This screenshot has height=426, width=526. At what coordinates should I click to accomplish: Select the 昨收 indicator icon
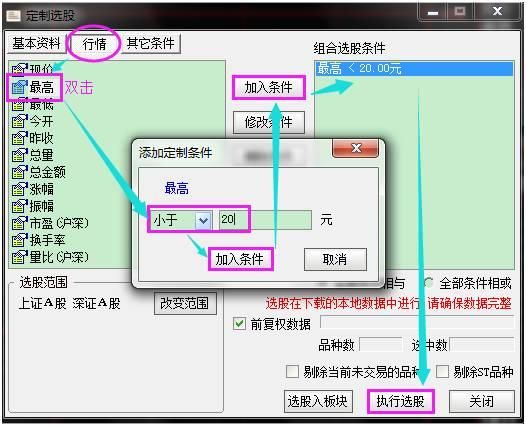click(x=19, y=138)
